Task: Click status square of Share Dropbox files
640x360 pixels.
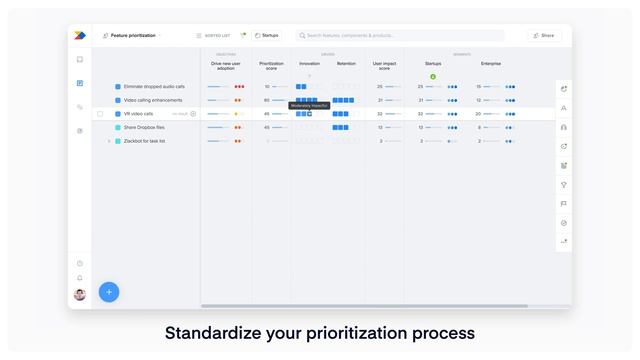Action: pyautogui.click(x=118, y=127)
